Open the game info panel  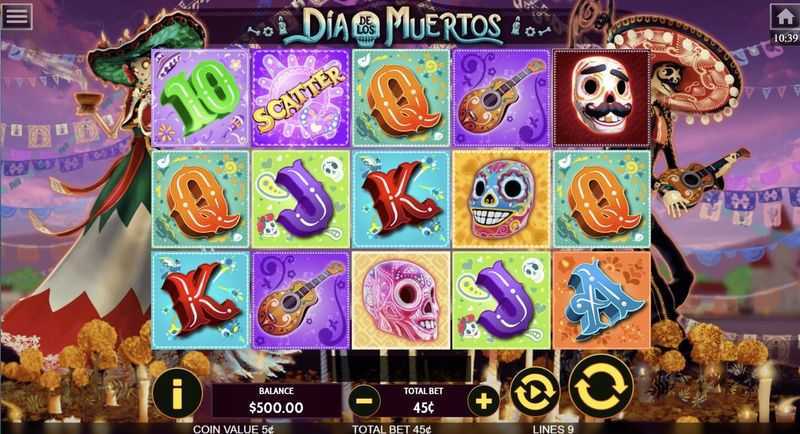click(177, 393)
